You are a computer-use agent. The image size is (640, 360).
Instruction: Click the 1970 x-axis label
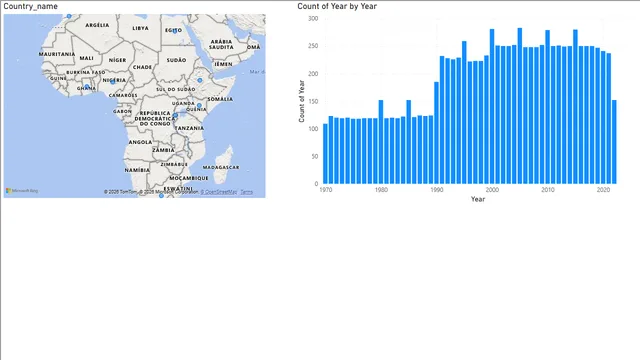pyautogui.click(x=326, y=190)
